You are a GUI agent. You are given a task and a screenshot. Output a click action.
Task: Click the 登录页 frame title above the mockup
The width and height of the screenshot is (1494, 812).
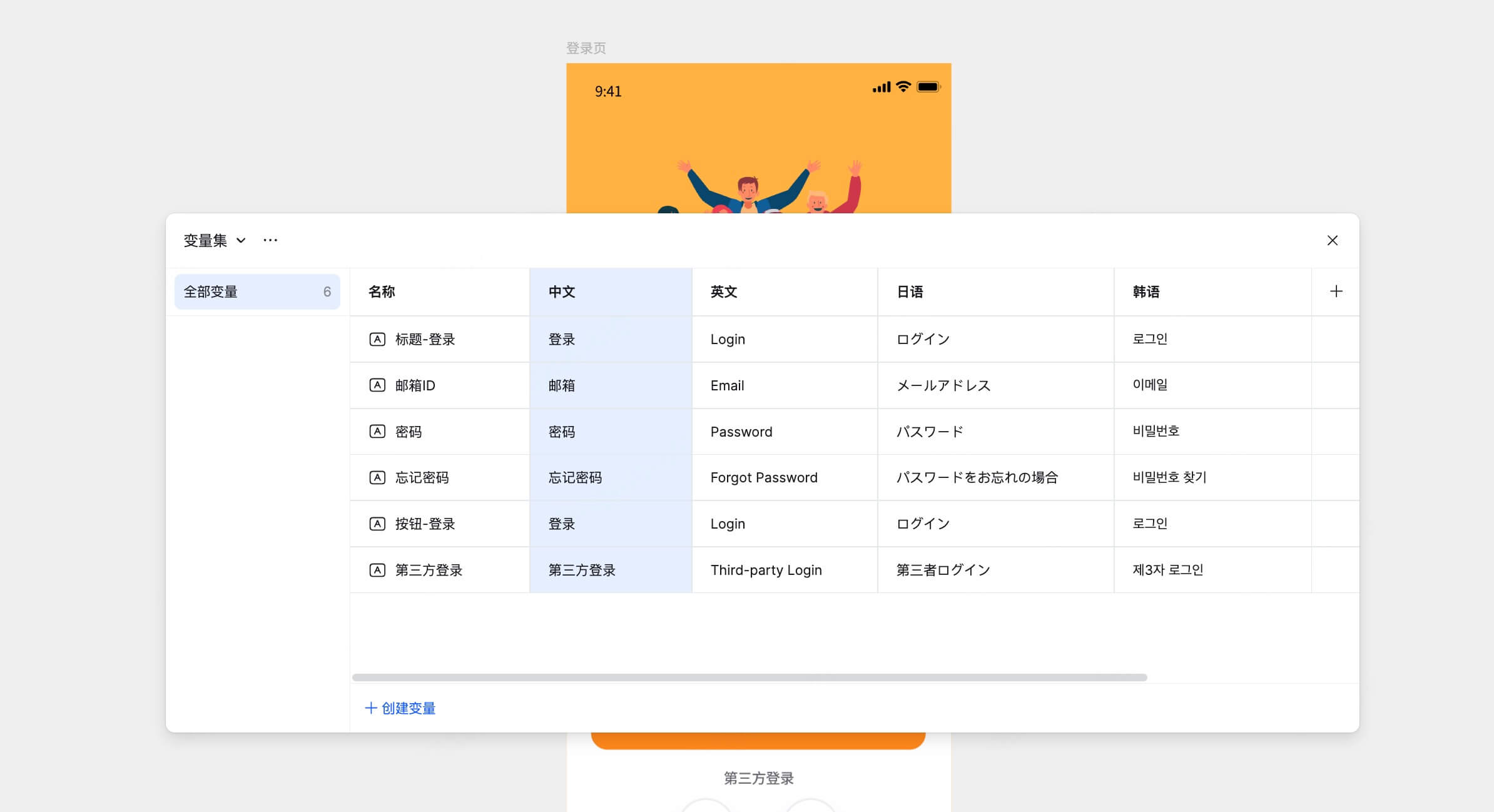[586, 48]
